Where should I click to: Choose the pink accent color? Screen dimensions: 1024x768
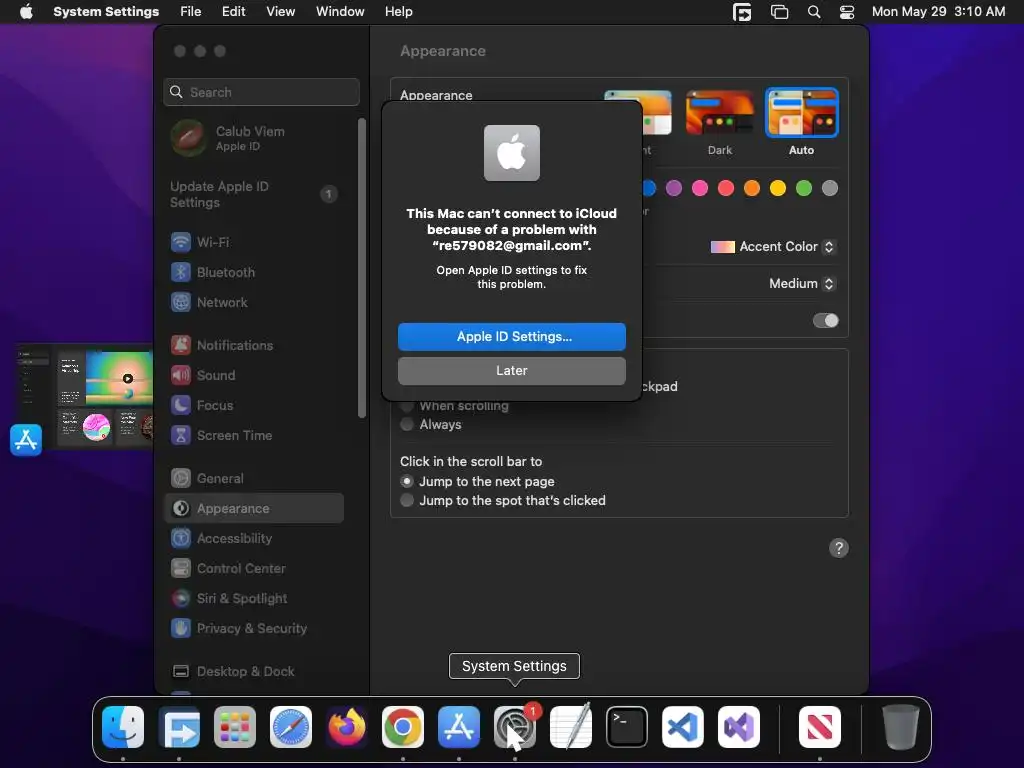(699, 188)
